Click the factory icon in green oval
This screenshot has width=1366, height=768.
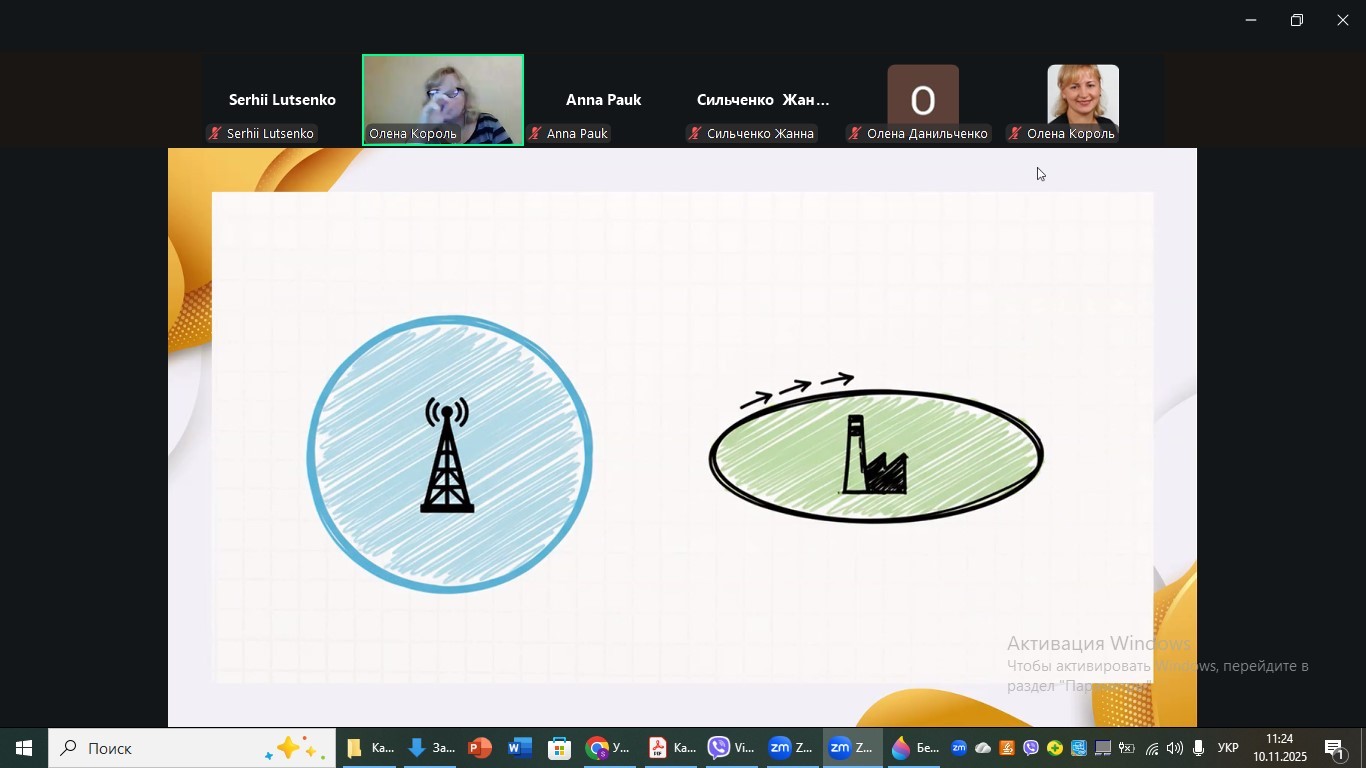875,457
